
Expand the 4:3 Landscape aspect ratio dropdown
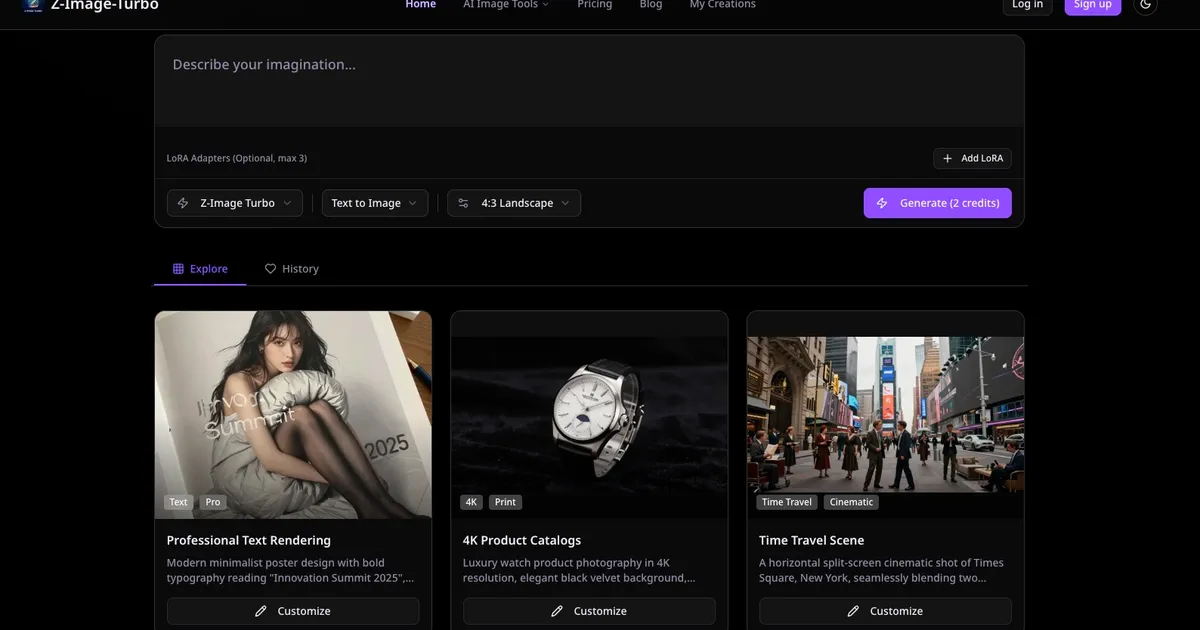click(514, 203)
